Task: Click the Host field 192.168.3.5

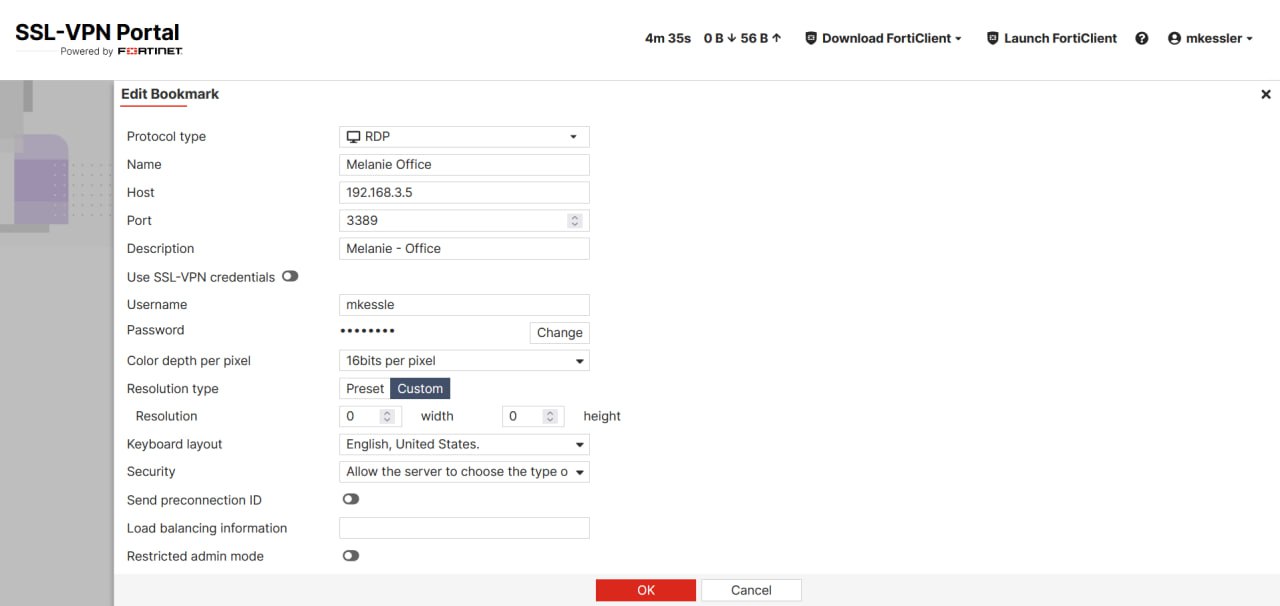Action: tap(464, 192)
